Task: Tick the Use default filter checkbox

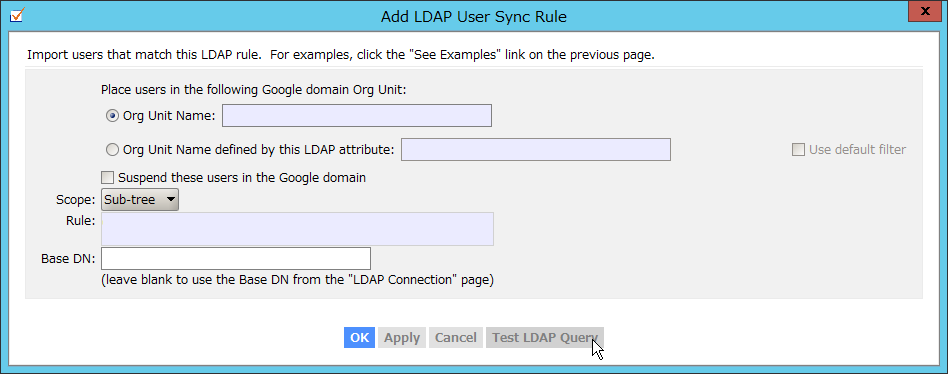Action: tap(798, 150)
